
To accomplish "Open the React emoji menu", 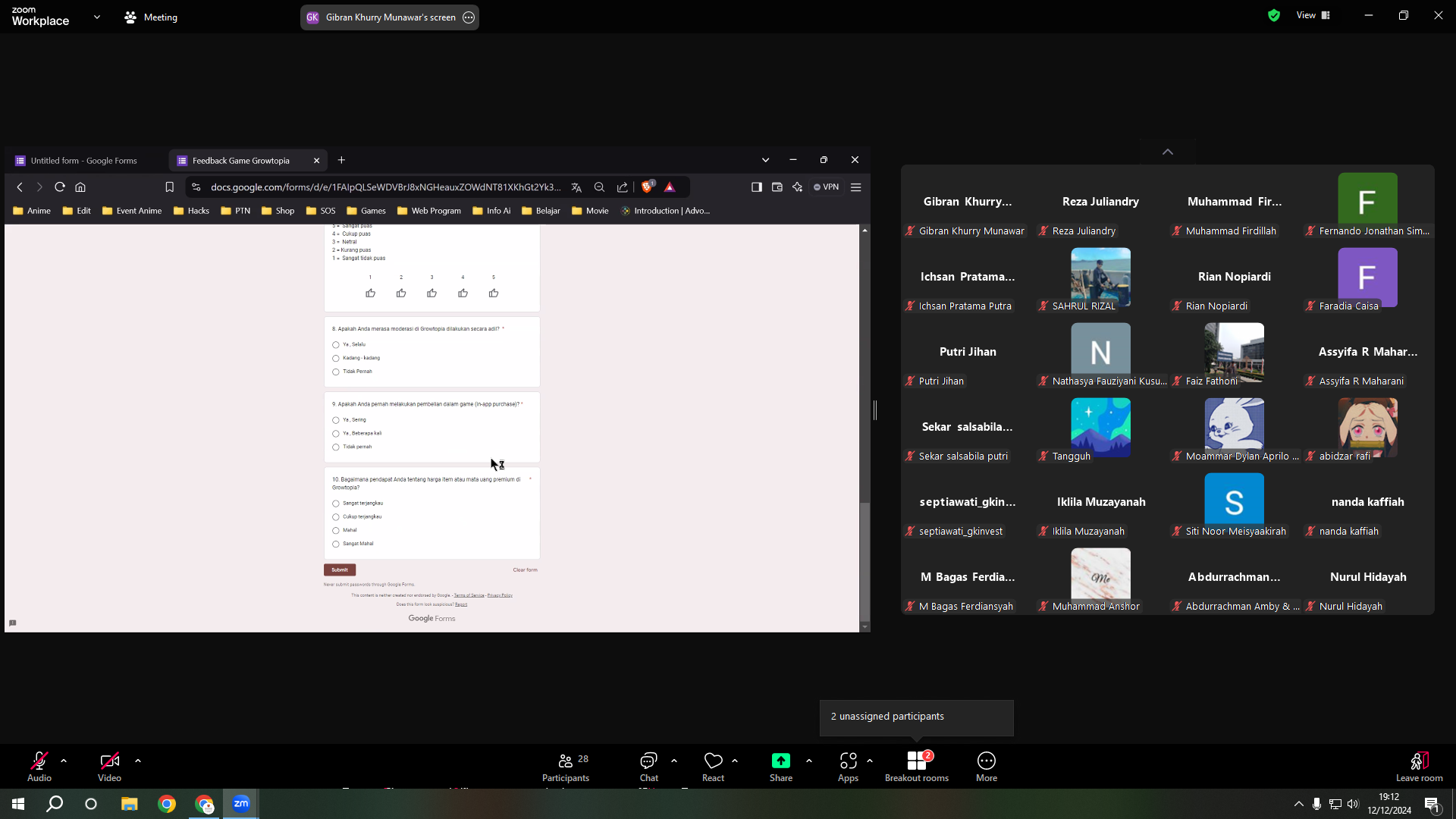I will (713, 767).
